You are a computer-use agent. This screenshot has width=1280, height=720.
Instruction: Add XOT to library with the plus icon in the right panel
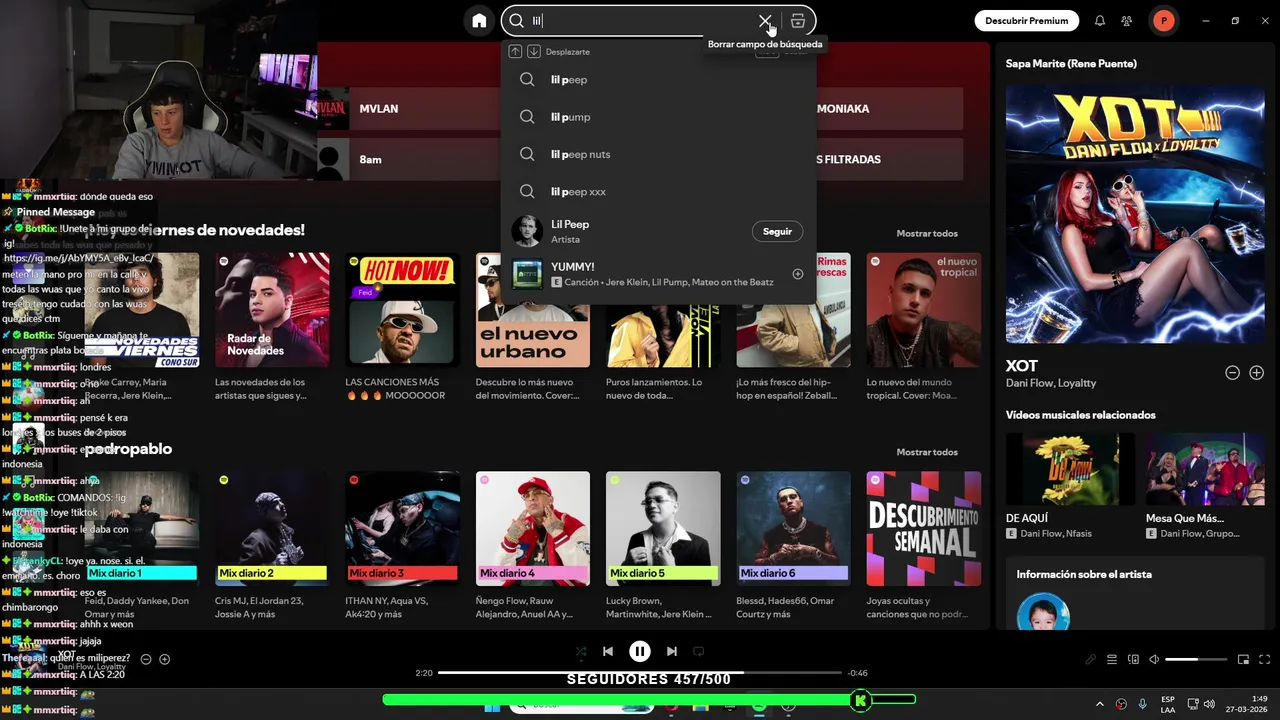tap(1257, 373)
